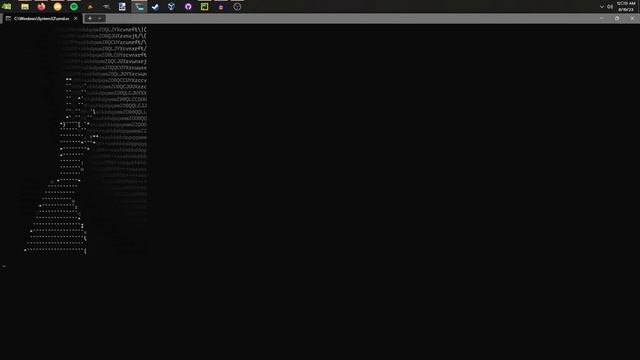Show hidden system tray icons

(x=602, y=7)
